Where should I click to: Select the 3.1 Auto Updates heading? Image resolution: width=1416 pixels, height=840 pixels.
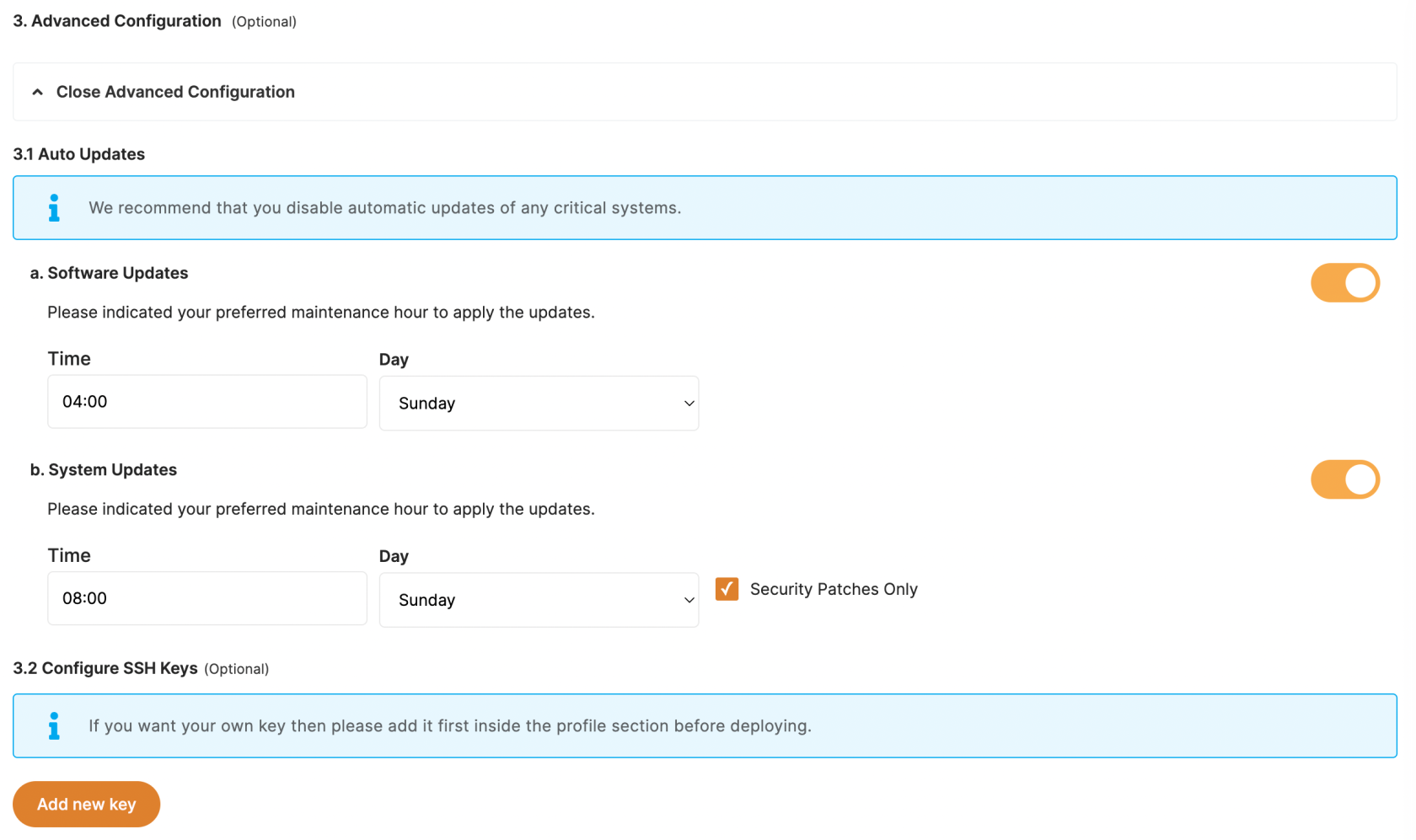[x=78, y=154]
